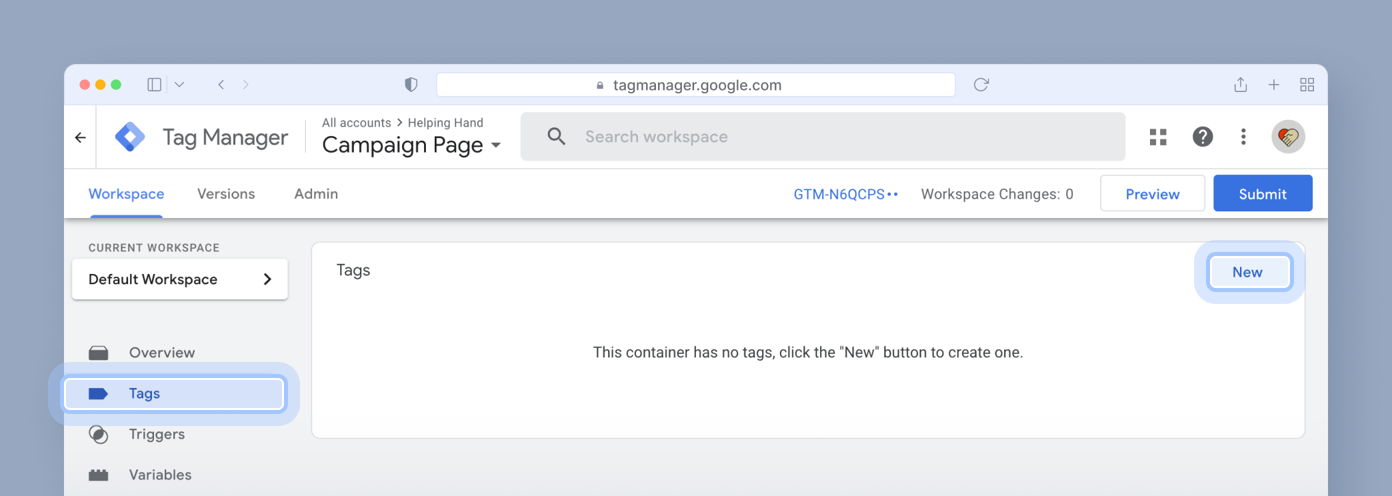The height and width of the screenshot is (496, 1392).
Task: Open the Campaign Page container dropdown
Action: [x=412, y=145]
